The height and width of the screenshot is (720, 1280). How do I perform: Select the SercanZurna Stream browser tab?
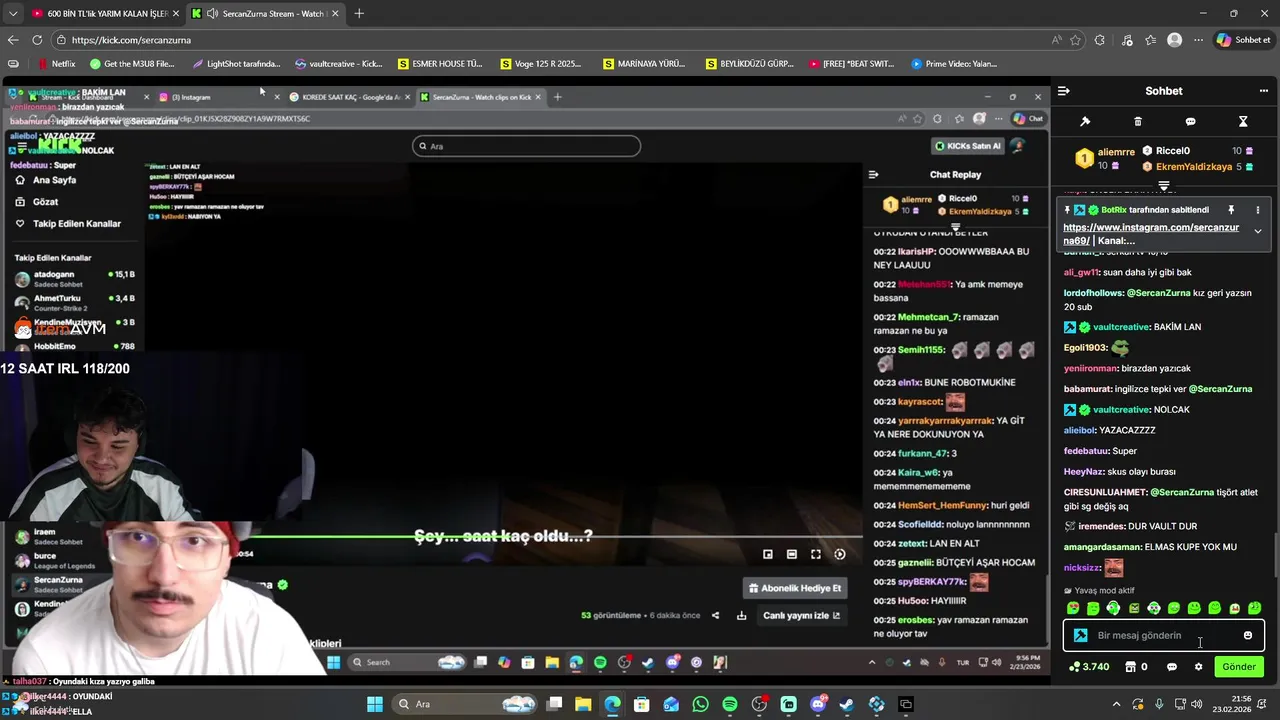[x=265, y=13]
